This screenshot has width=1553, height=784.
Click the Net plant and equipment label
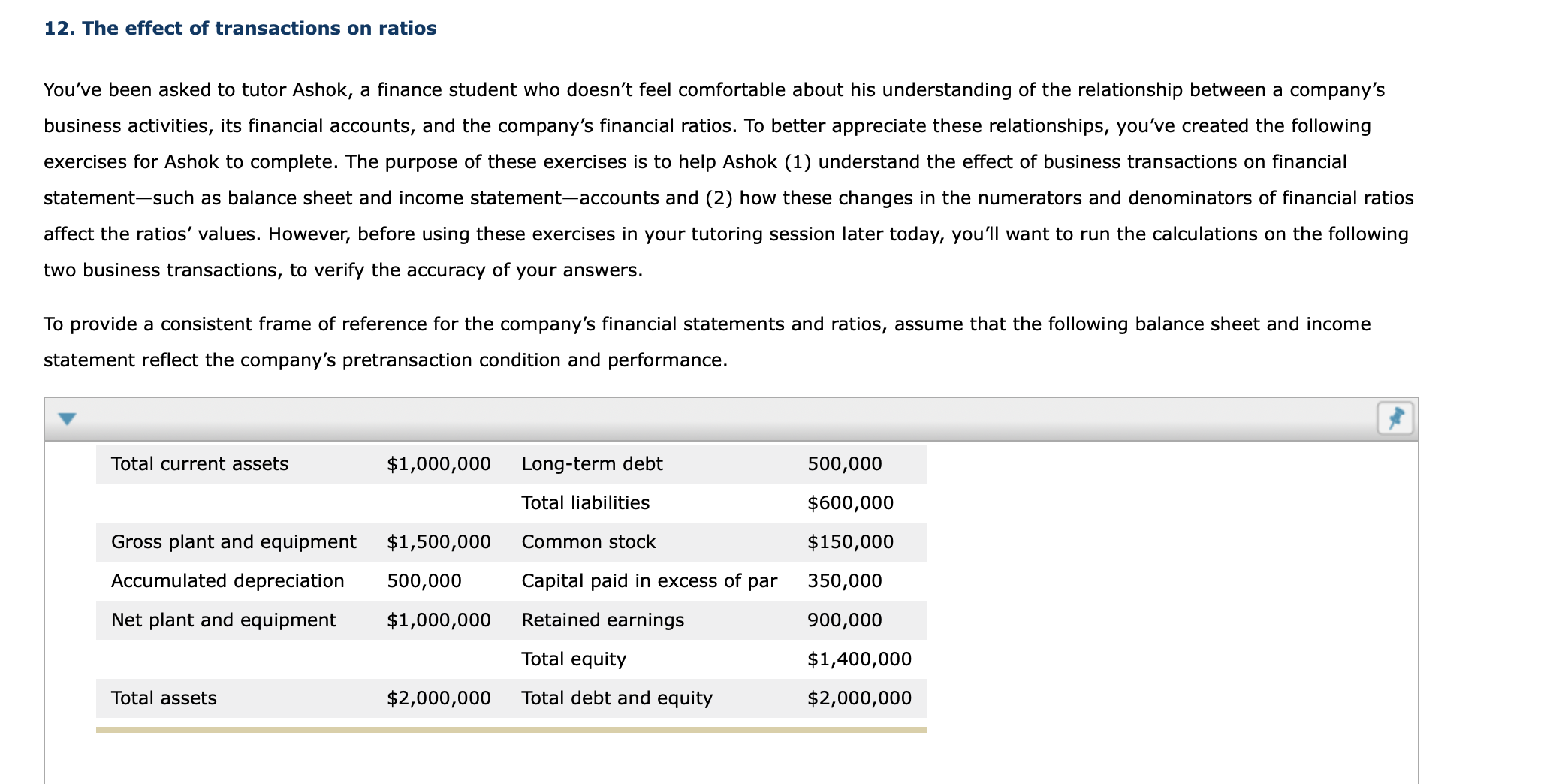224,620
